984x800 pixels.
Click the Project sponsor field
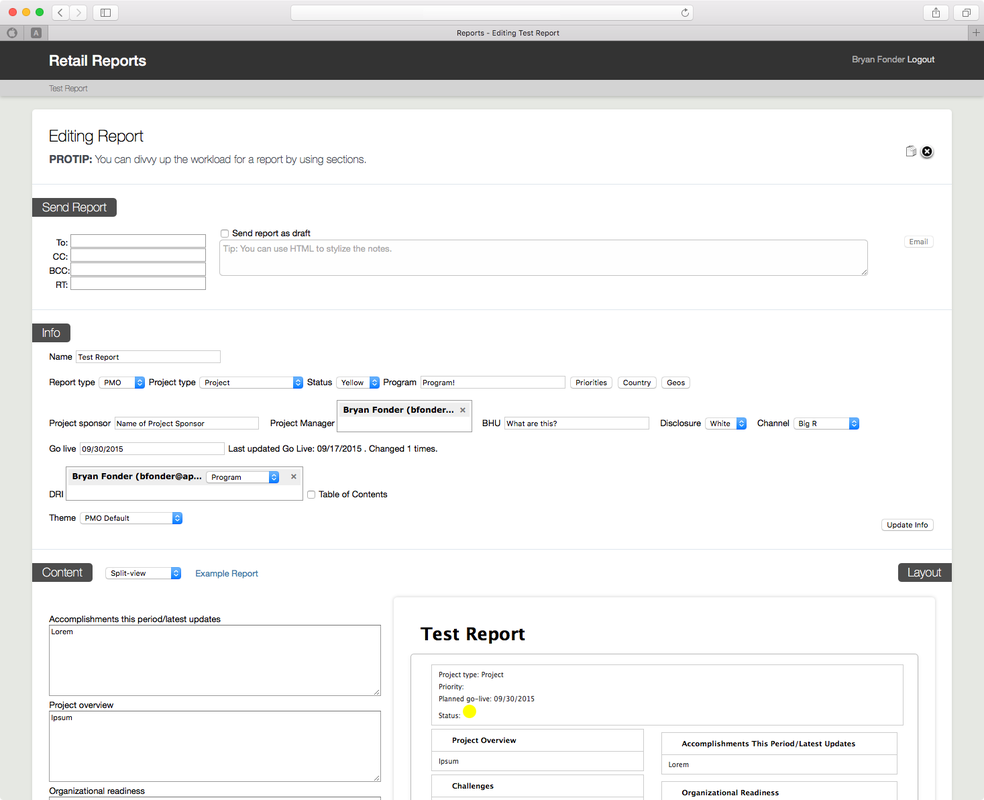[186, 424]
